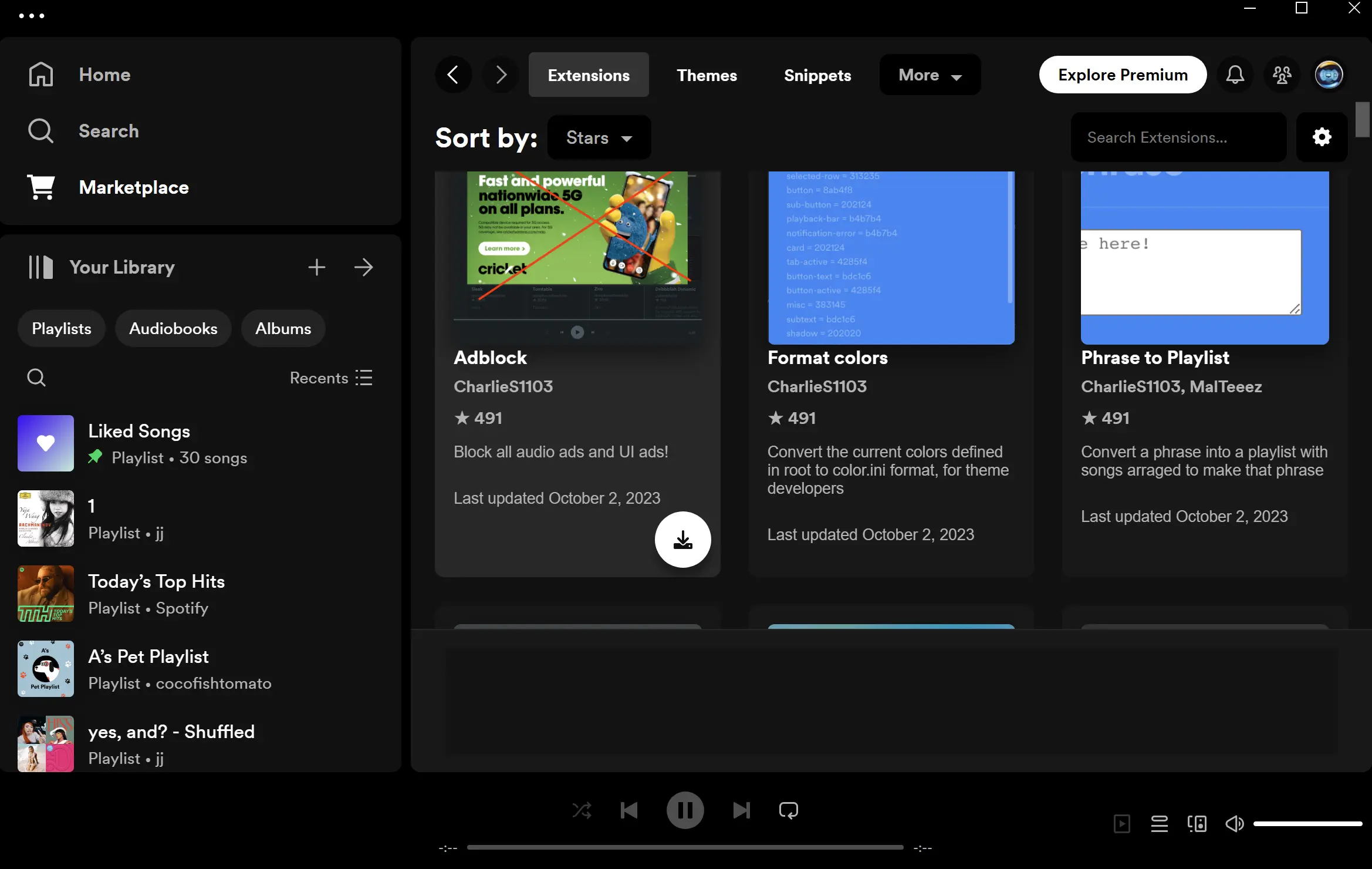Select the Extensions tab
Image resolution: width=1372 pixels, height=869 pixels.
[589, 74]
